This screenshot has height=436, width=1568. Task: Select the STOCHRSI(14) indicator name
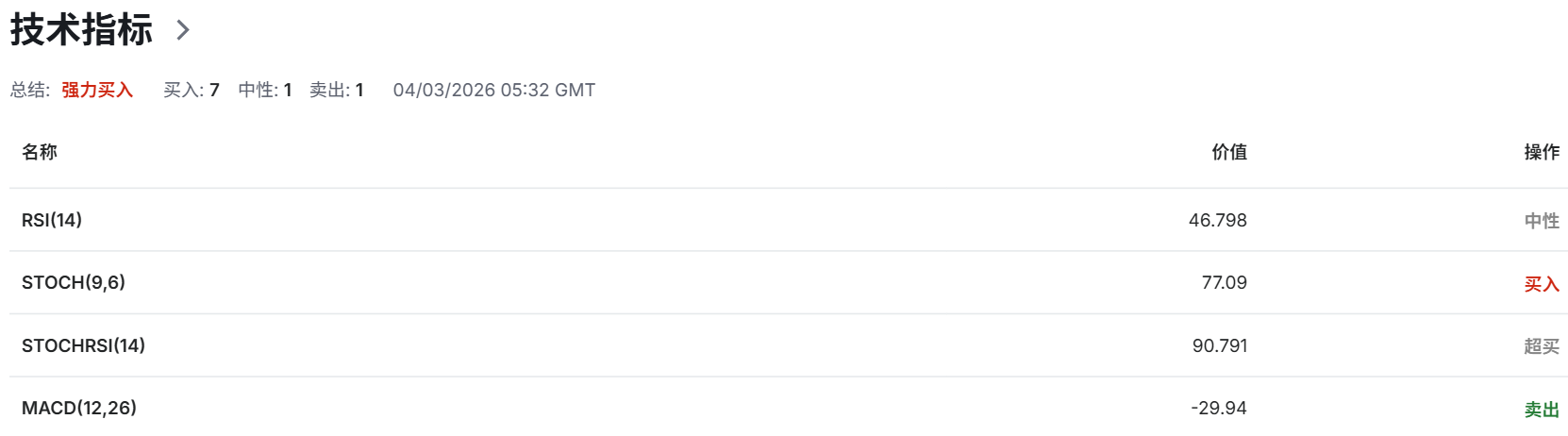[83, 345]
